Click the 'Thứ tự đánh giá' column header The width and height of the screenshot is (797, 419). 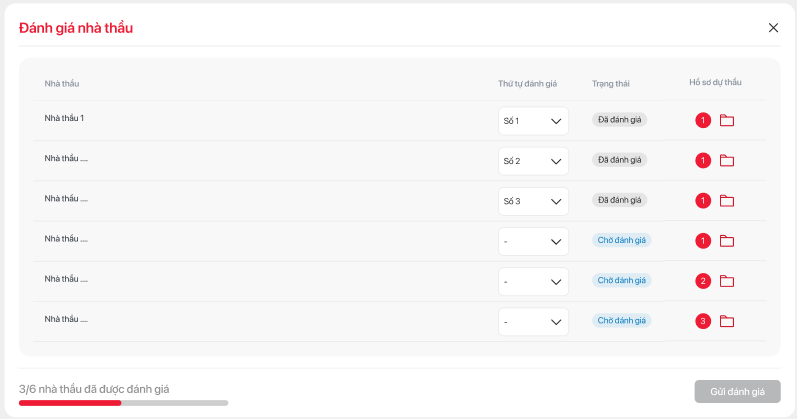[x=527, y=83]
